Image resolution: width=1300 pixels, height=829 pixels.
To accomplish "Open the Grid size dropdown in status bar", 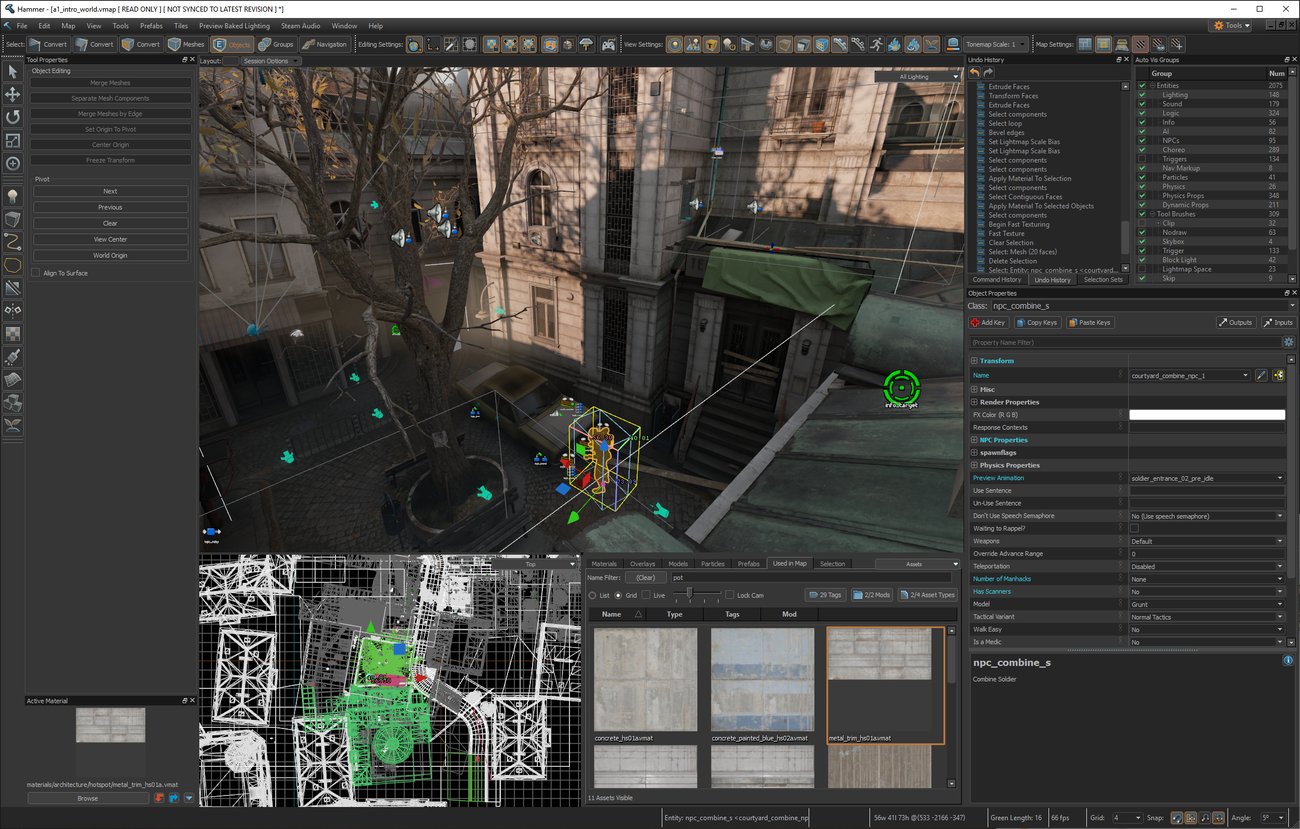I will coord(1137,818).
